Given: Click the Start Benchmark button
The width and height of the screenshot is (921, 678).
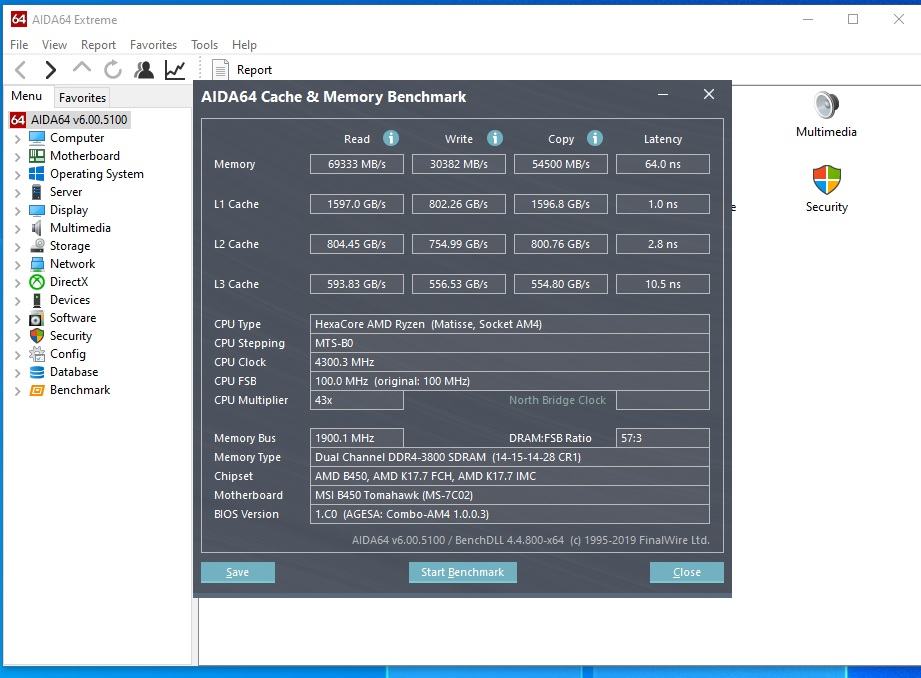Looking at the screenshot, I should pyautogui.click(x=463, y=572).
